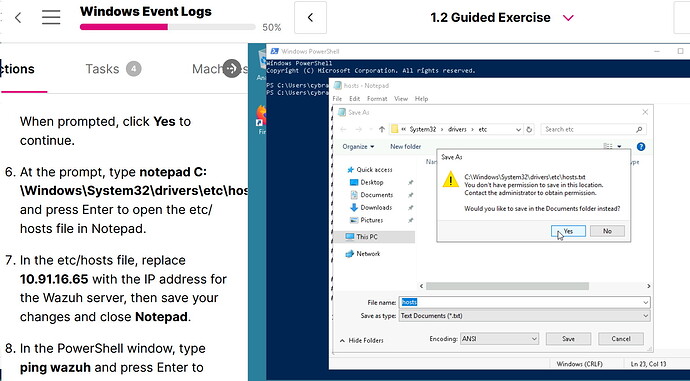690x381 pixels.
Task: Click the back arrow beside the hamburger menu
Action: point(18,18)
